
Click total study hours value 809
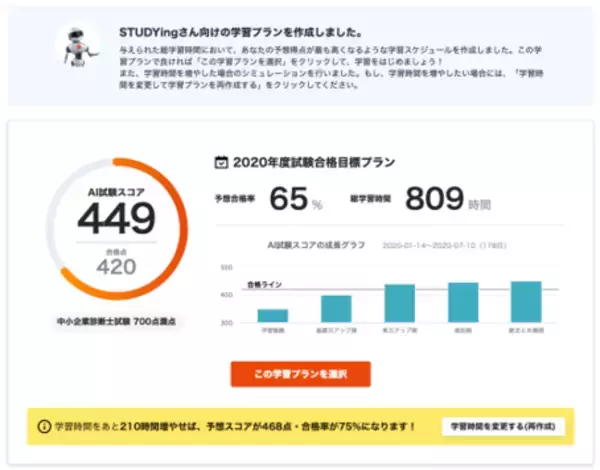(x=434, y=199)
